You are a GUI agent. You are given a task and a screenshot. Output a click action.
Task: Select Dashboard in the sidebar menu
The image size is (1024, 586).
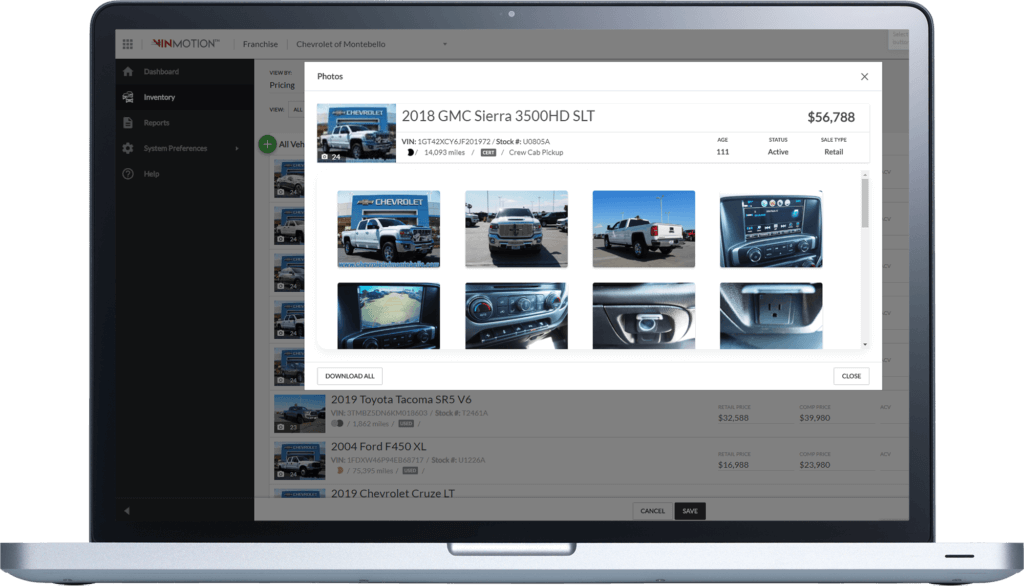161,72
